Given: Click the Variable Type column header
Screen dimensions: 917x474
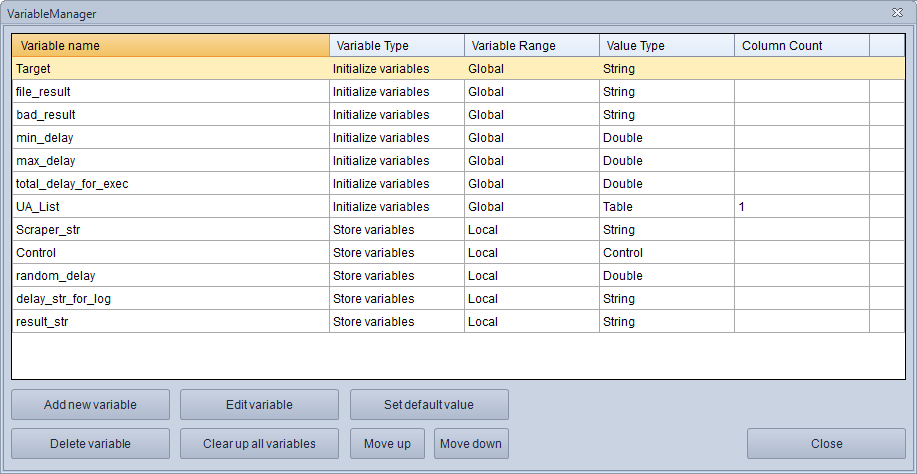Looking at the screenshot, I should pyautogui.click(x=396, y=46).
